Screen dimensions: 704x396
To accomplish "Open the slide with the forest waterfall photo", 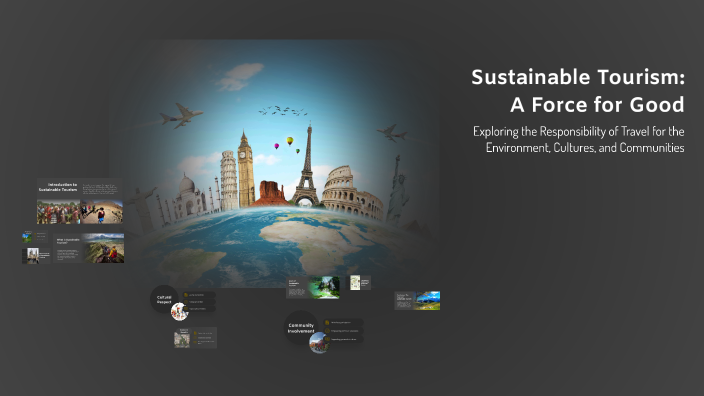I will [313, 288].
